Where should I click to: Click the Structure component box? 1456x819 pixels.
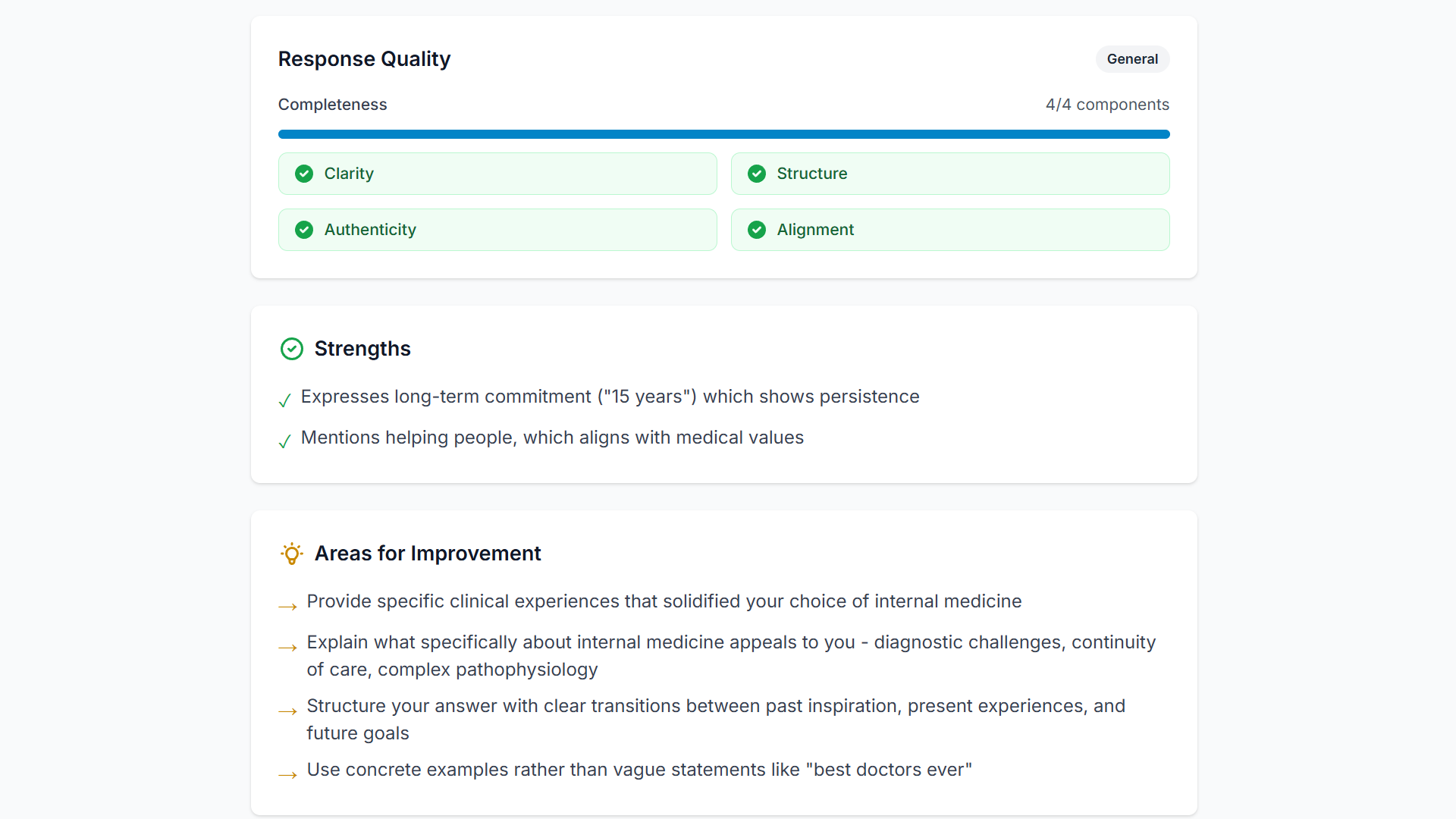pyautogui.click(x=950, y=174)
